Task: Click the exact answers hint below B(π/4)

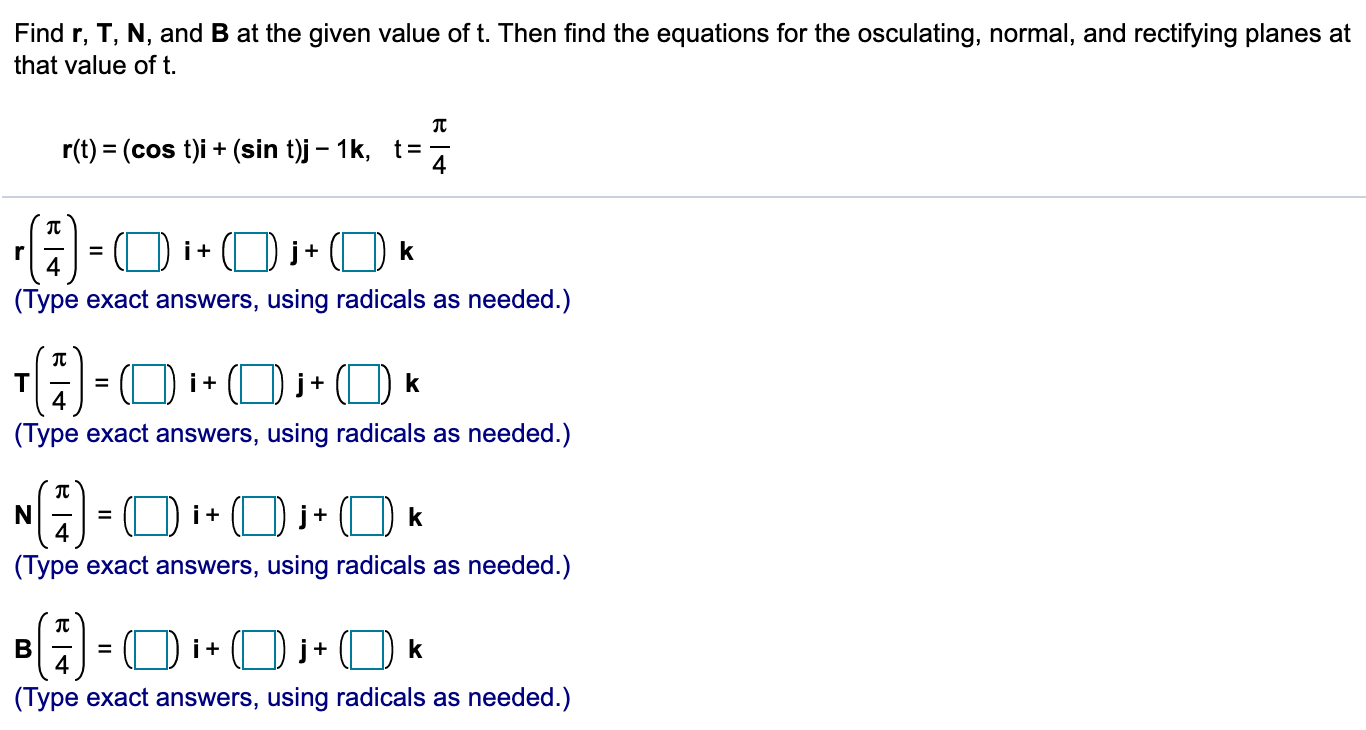Action: 290,697
